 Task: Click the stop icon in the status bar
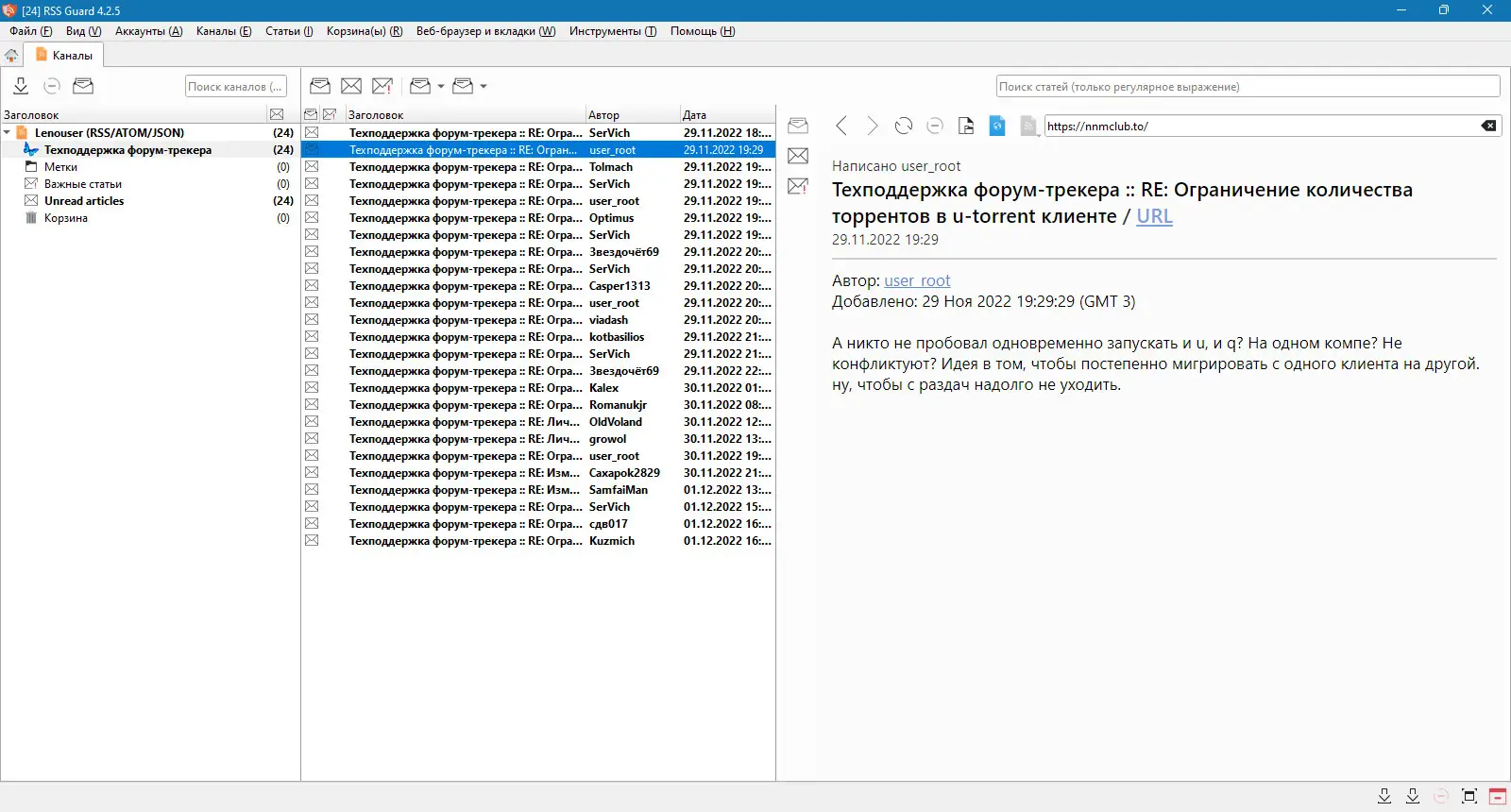1440,796
